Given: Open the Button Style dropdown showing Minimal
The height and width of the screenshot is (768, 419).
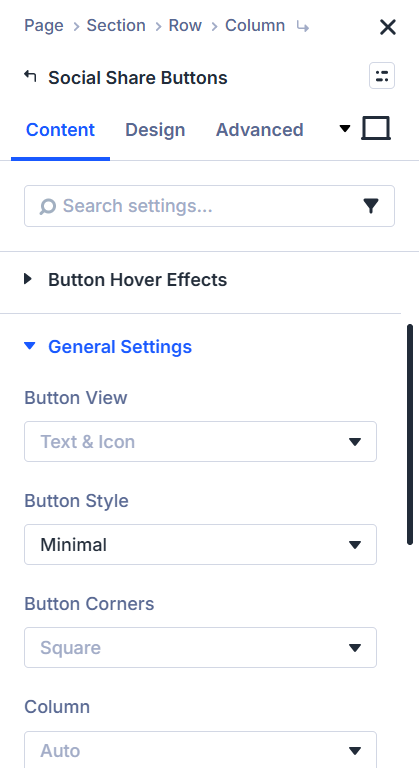Looking at the screenshot, I should click(x=200, y=544).
